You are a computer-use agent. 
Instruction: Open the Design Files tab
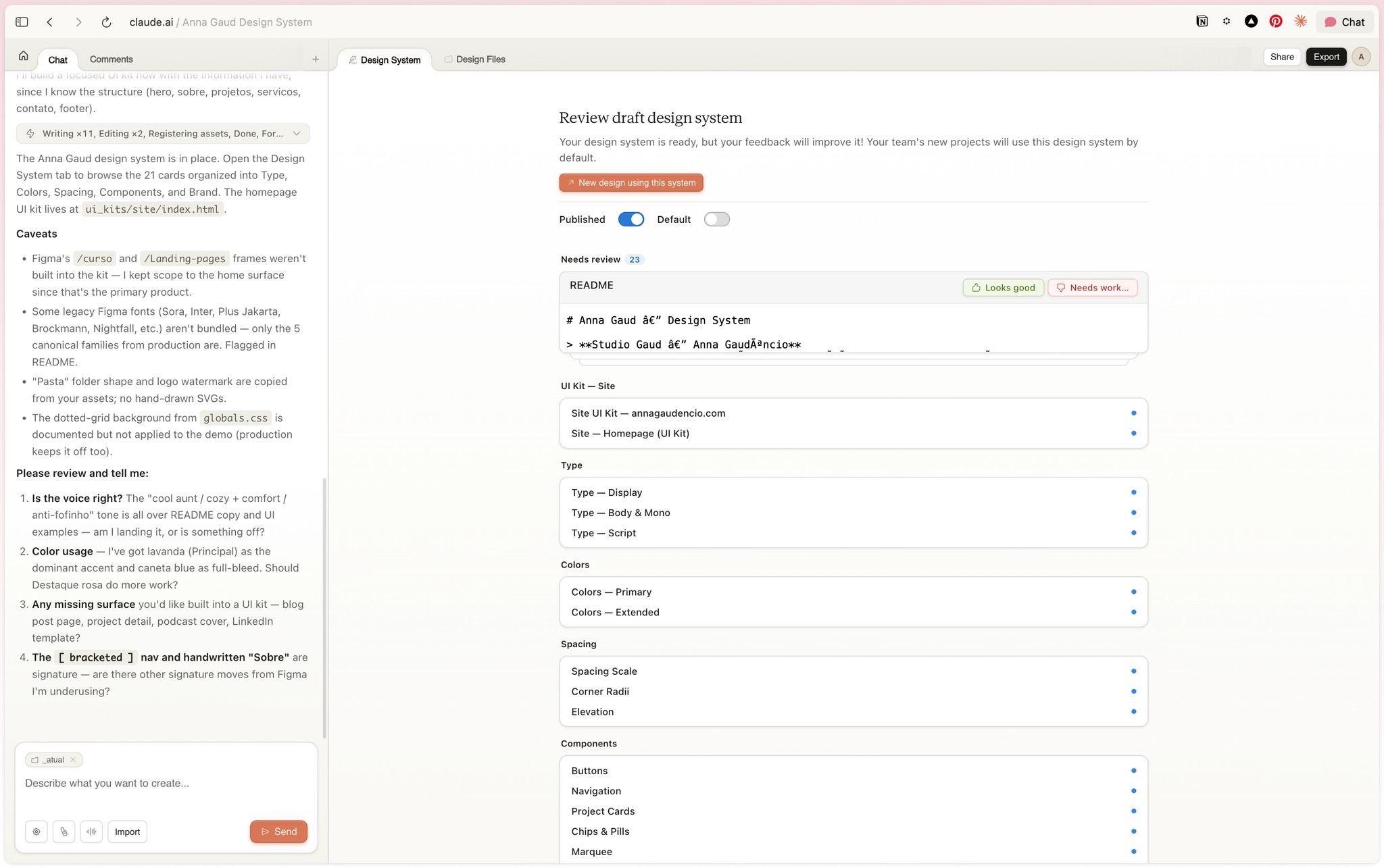point(474,59)
